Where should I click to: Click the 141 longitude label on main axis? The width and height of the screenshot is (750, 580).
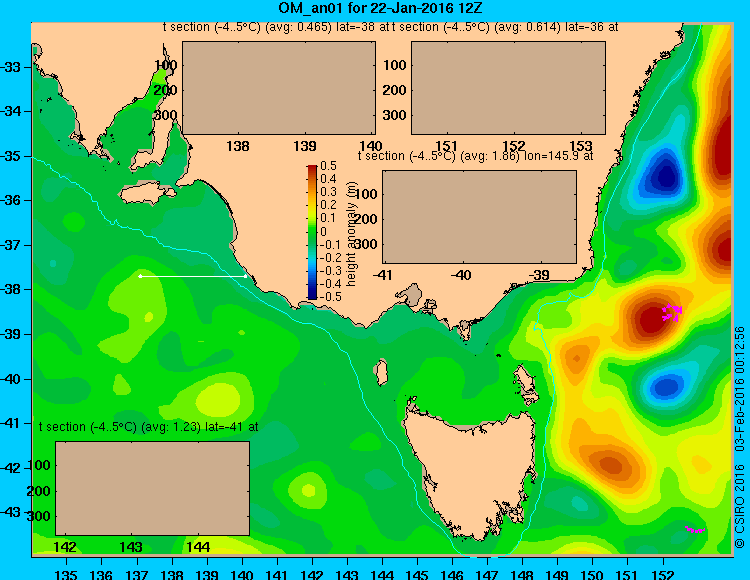[276, 574]
